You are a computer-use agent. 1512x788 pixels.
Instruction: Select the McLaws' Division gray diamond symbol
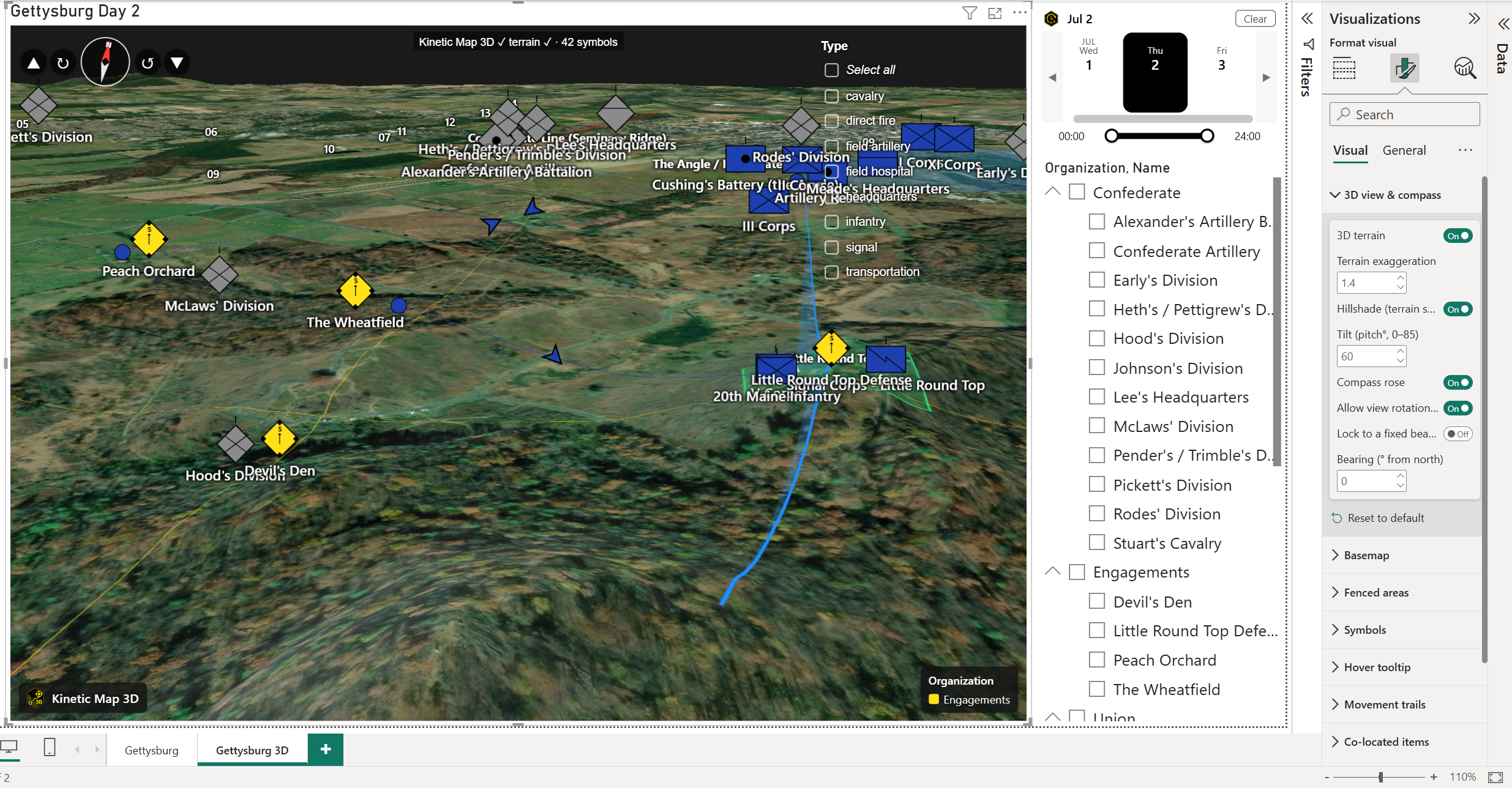(219, 275)
